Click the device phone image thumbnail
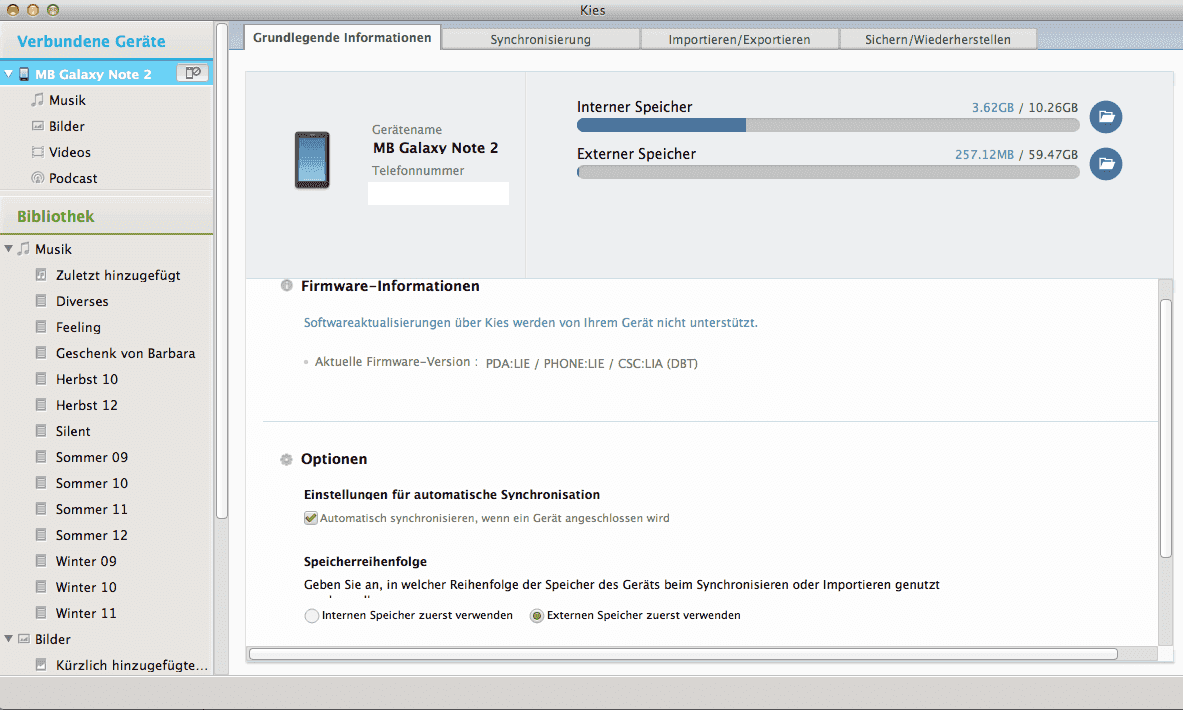 pyautogui.click(x=312, y=160)
